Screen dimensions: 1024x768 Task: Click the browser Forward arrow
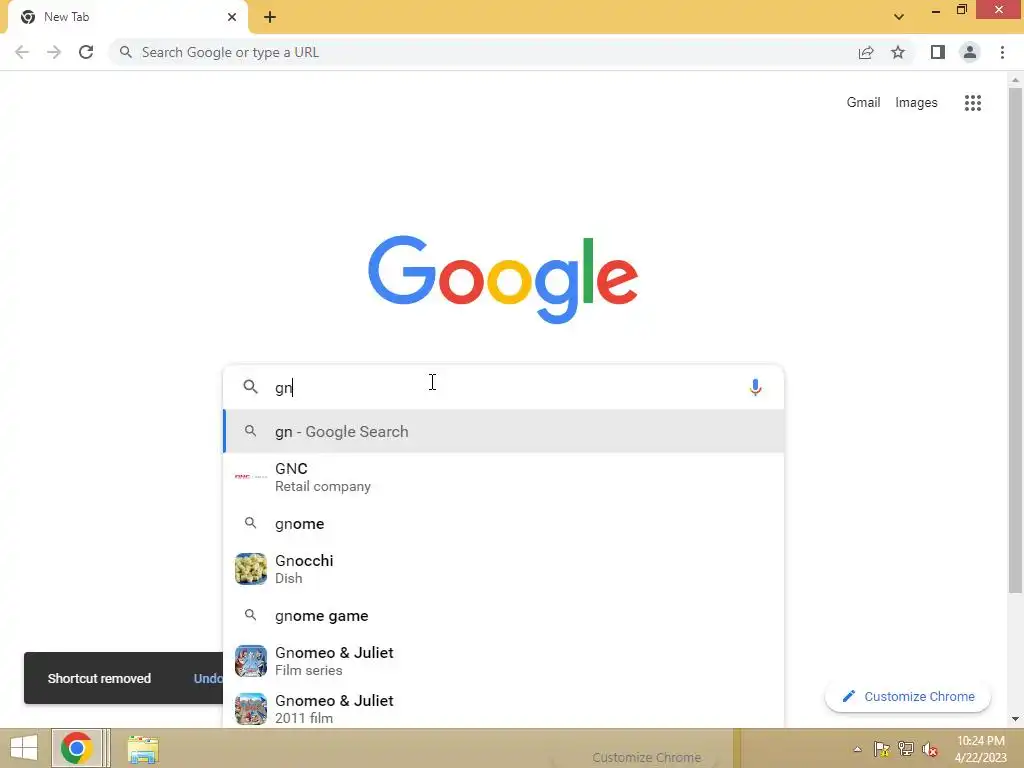point(54,52)
